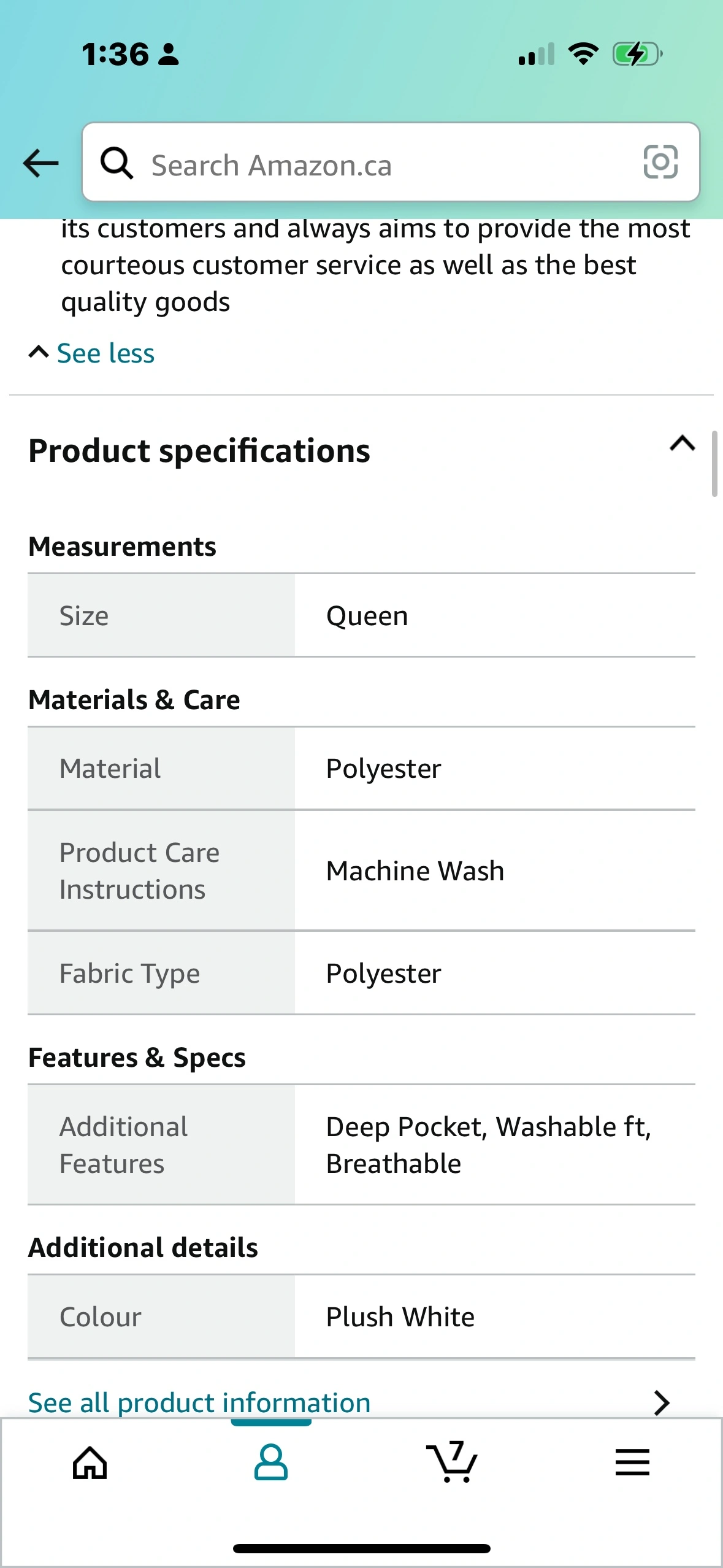Tap the clock time in status bar

(x=115, y=54)
